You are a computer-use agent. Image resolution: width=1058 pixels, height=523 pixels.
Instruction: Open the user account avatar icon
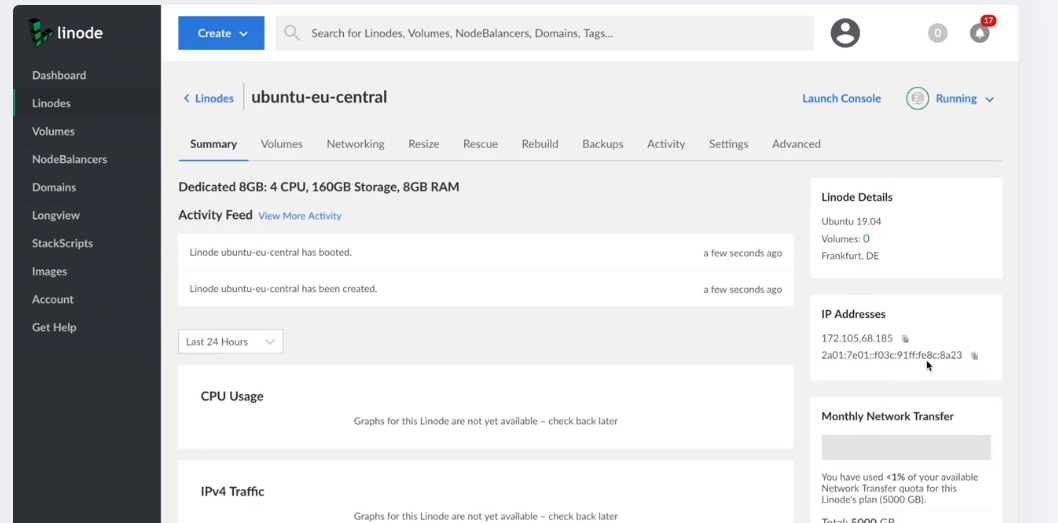[x=845, y=33]
